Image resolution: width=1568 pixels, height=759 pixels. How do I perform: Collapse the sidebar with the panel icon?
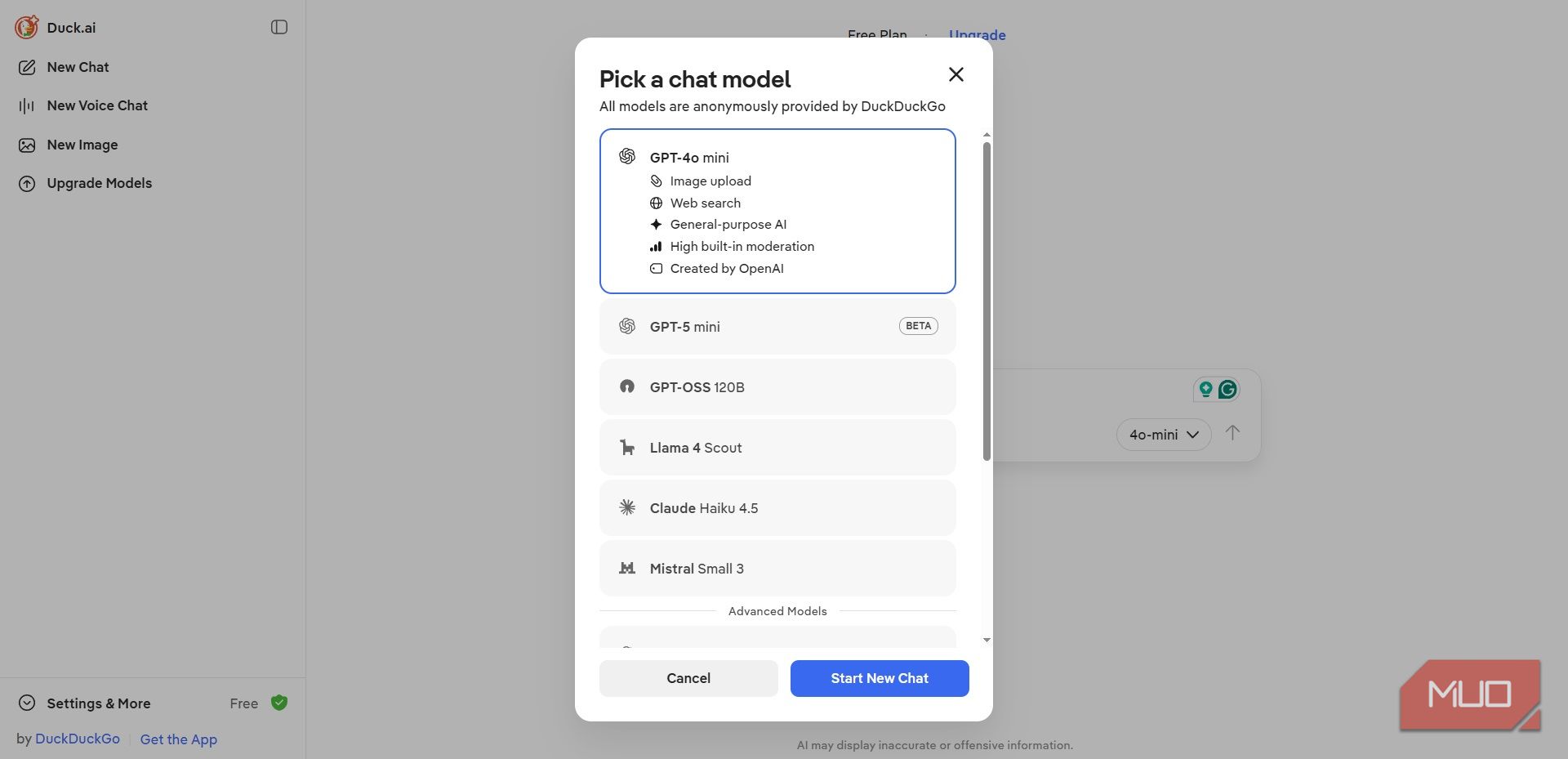click(279, 27)
